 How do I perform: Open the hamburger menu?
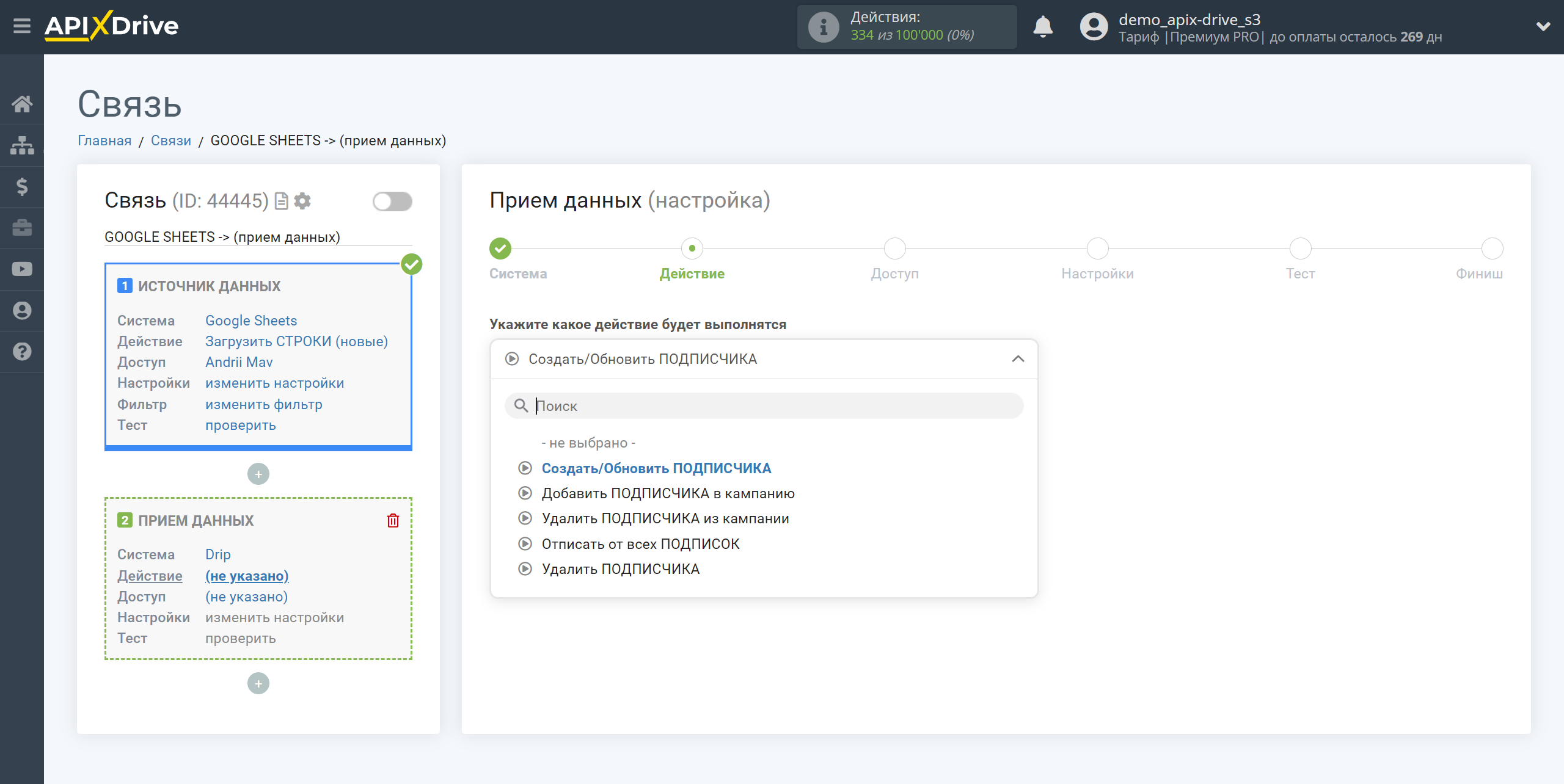pos(22,26)
